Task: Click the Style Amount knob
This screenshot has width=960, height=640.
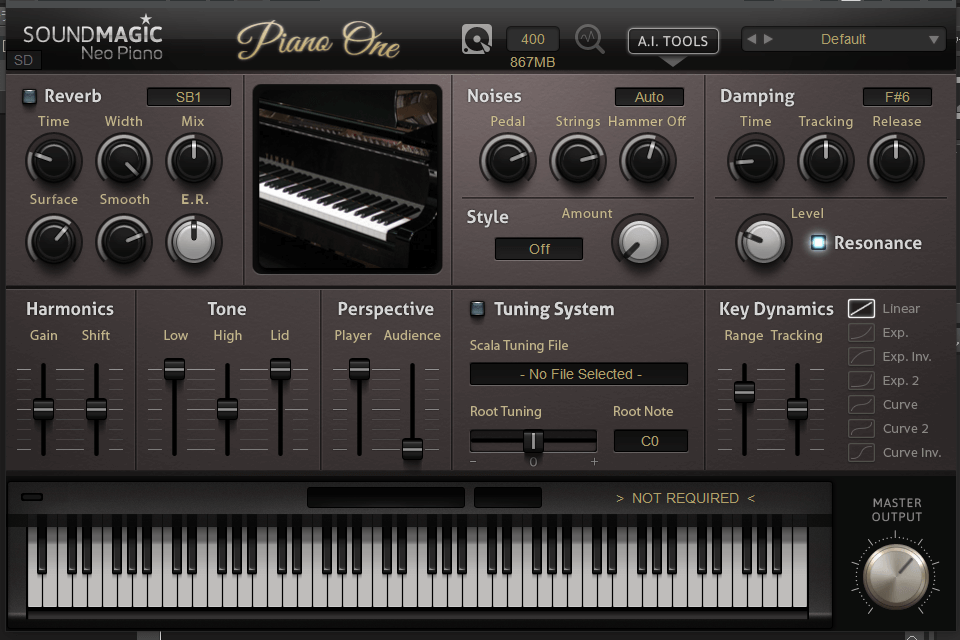Action: [x=639, y=241]
